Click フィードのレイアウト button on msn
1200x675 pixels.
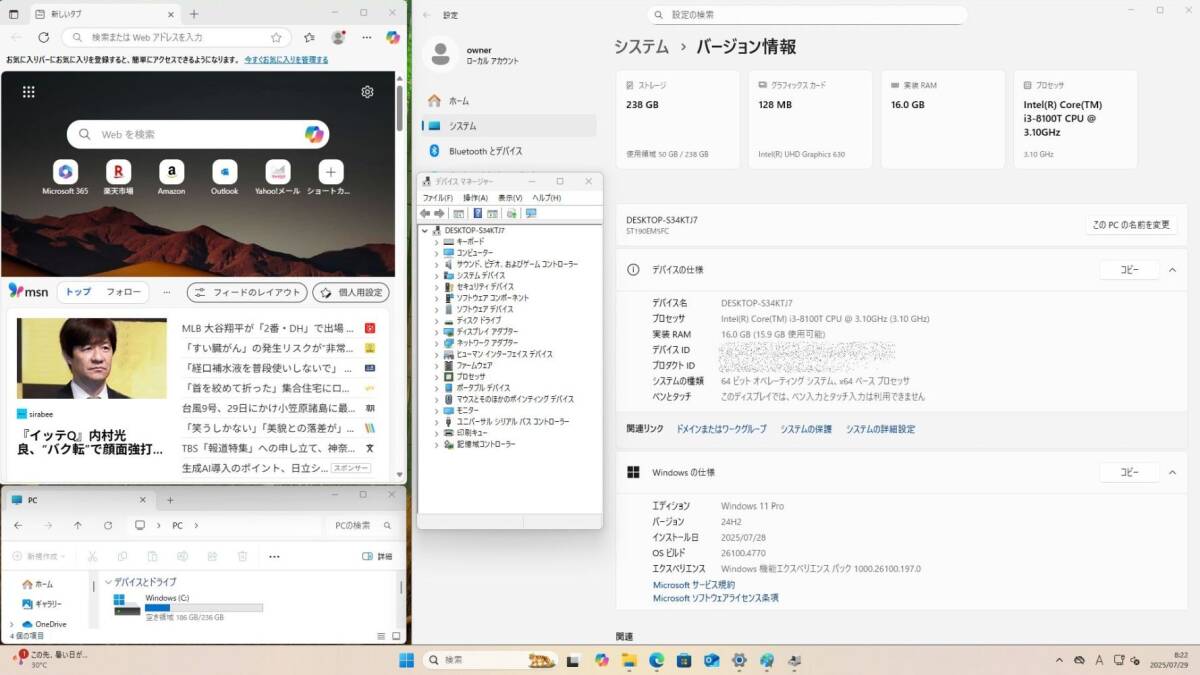247,292
